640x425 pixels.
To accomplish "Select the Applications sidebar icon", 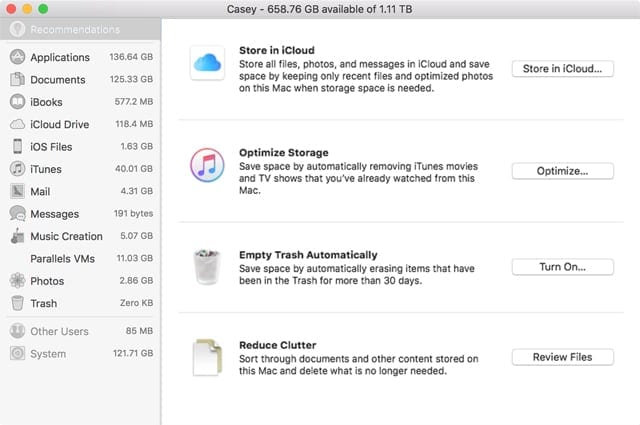I will 17,57.
